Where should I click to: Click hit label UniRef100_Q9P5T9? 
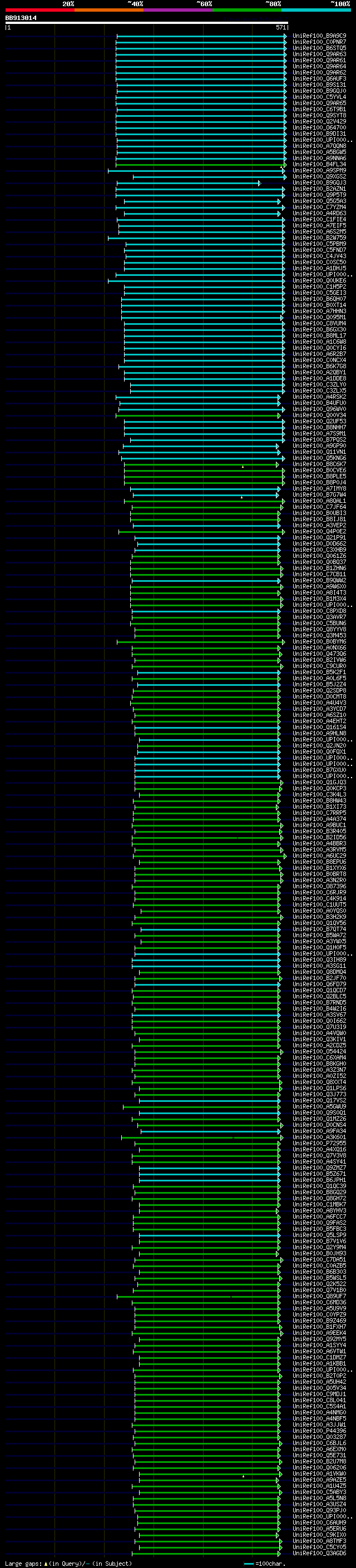tap(319, 195)
